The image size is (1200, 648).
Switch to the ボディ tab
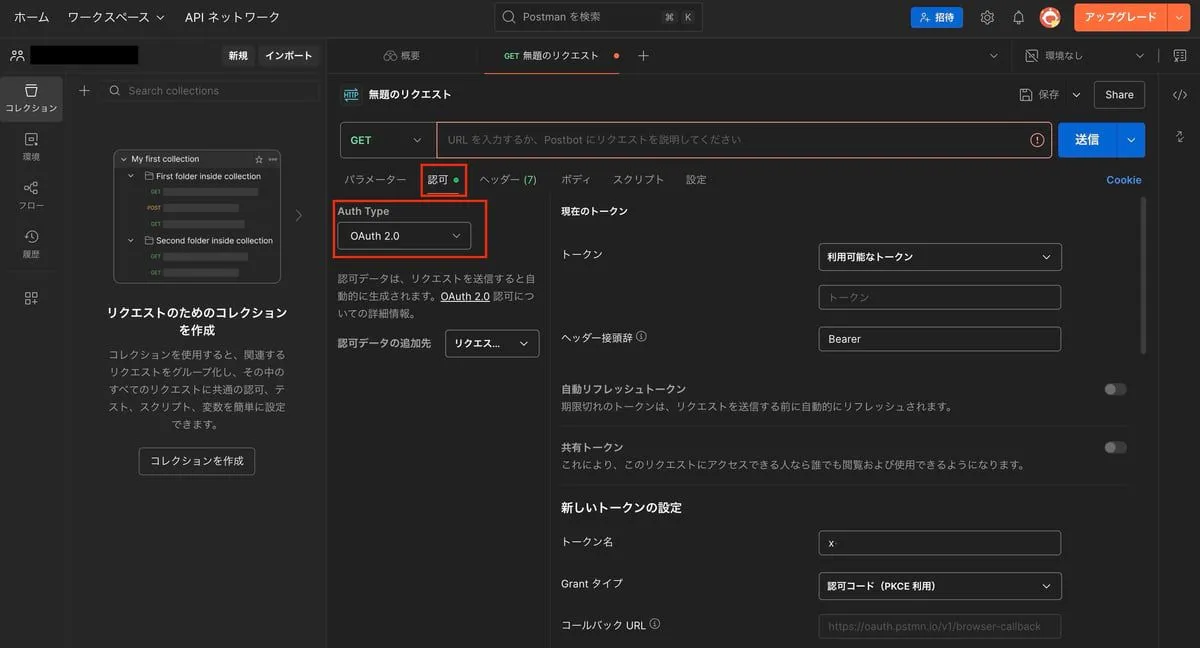pos(575,180)
